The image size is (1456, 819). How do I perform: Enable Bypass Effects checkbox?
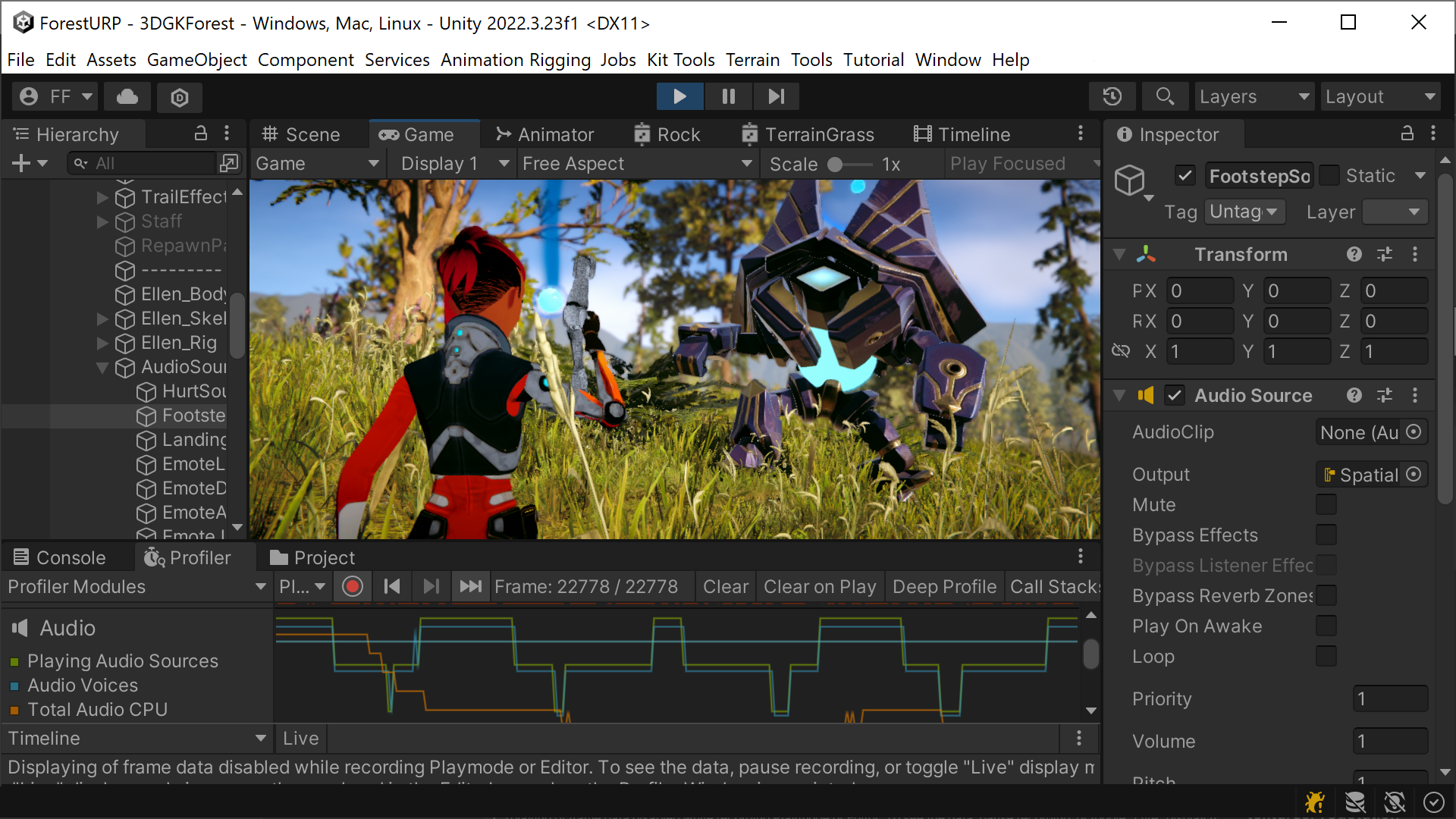[x=1326, y=535]
